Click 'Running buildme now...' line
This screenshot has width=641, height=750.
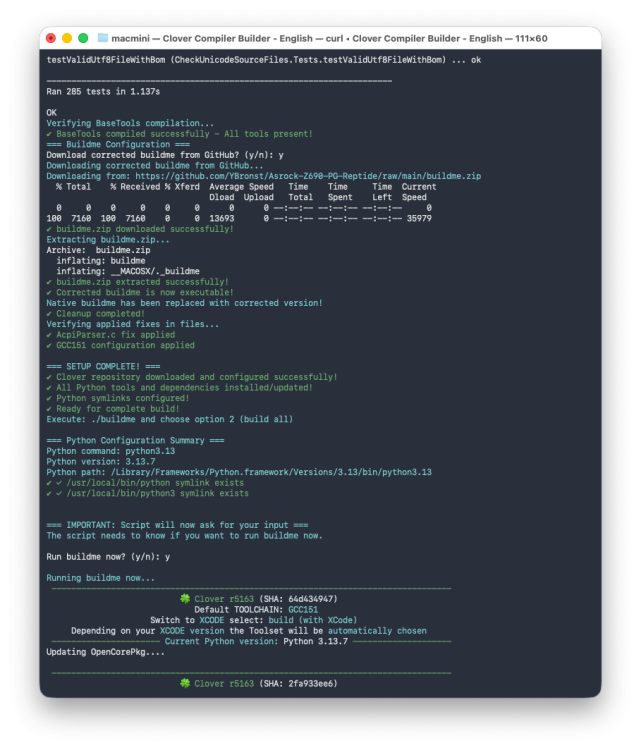click(x=101, y=578)
